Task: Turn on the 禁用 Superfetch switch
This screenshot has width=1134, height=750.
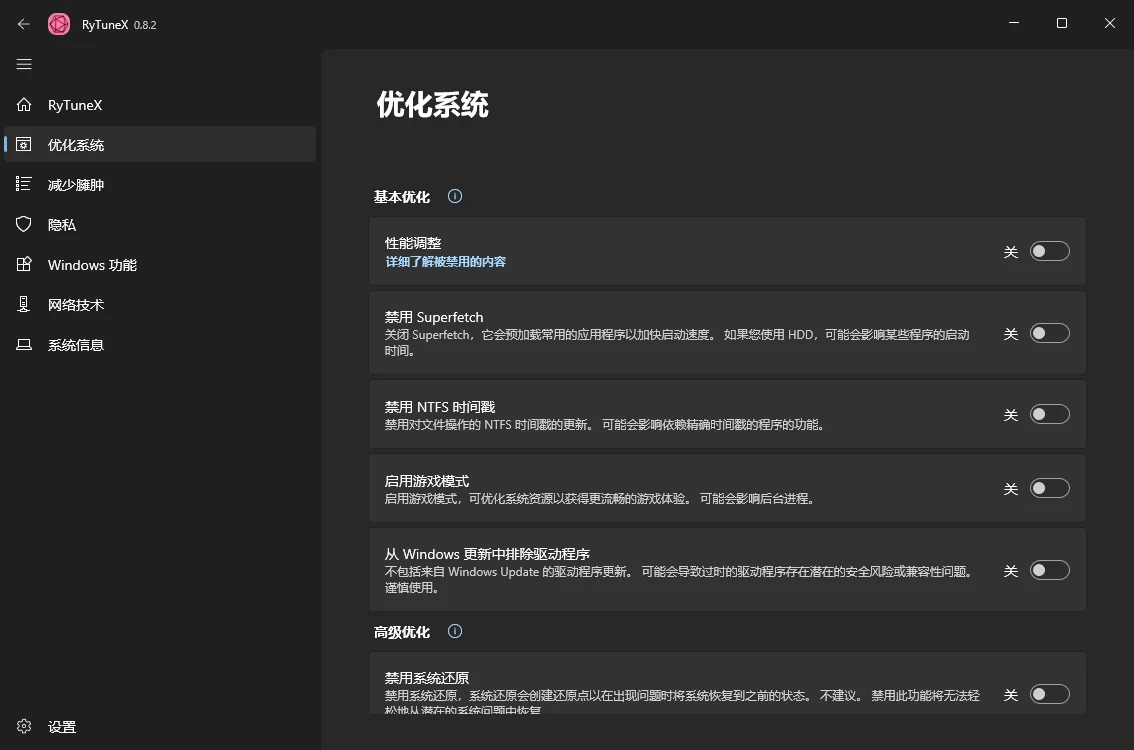Action: pos(1049,333)
